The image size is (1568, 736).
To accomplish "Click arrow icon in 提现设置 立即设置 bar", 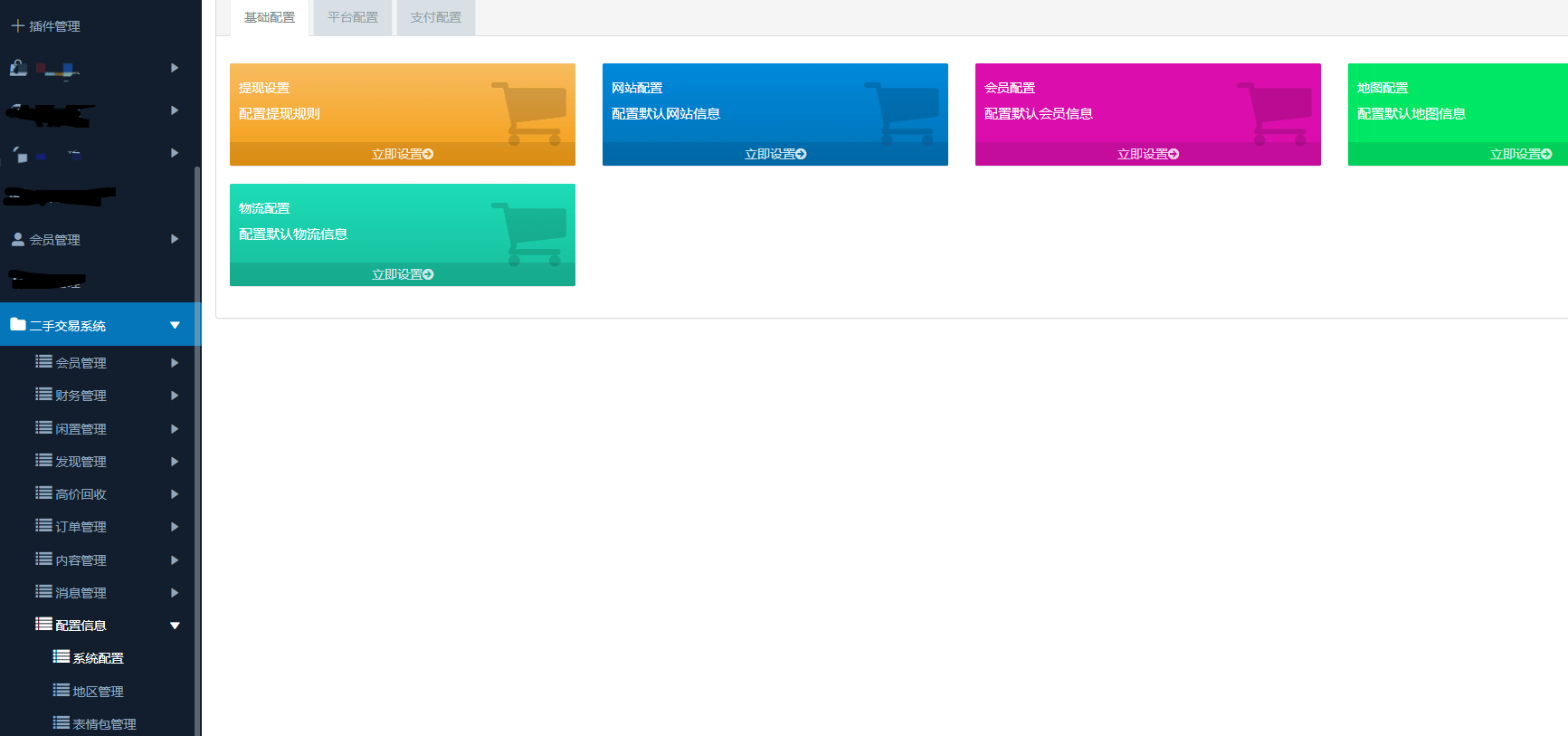I will pyautogui.click(x=428, y=155).
